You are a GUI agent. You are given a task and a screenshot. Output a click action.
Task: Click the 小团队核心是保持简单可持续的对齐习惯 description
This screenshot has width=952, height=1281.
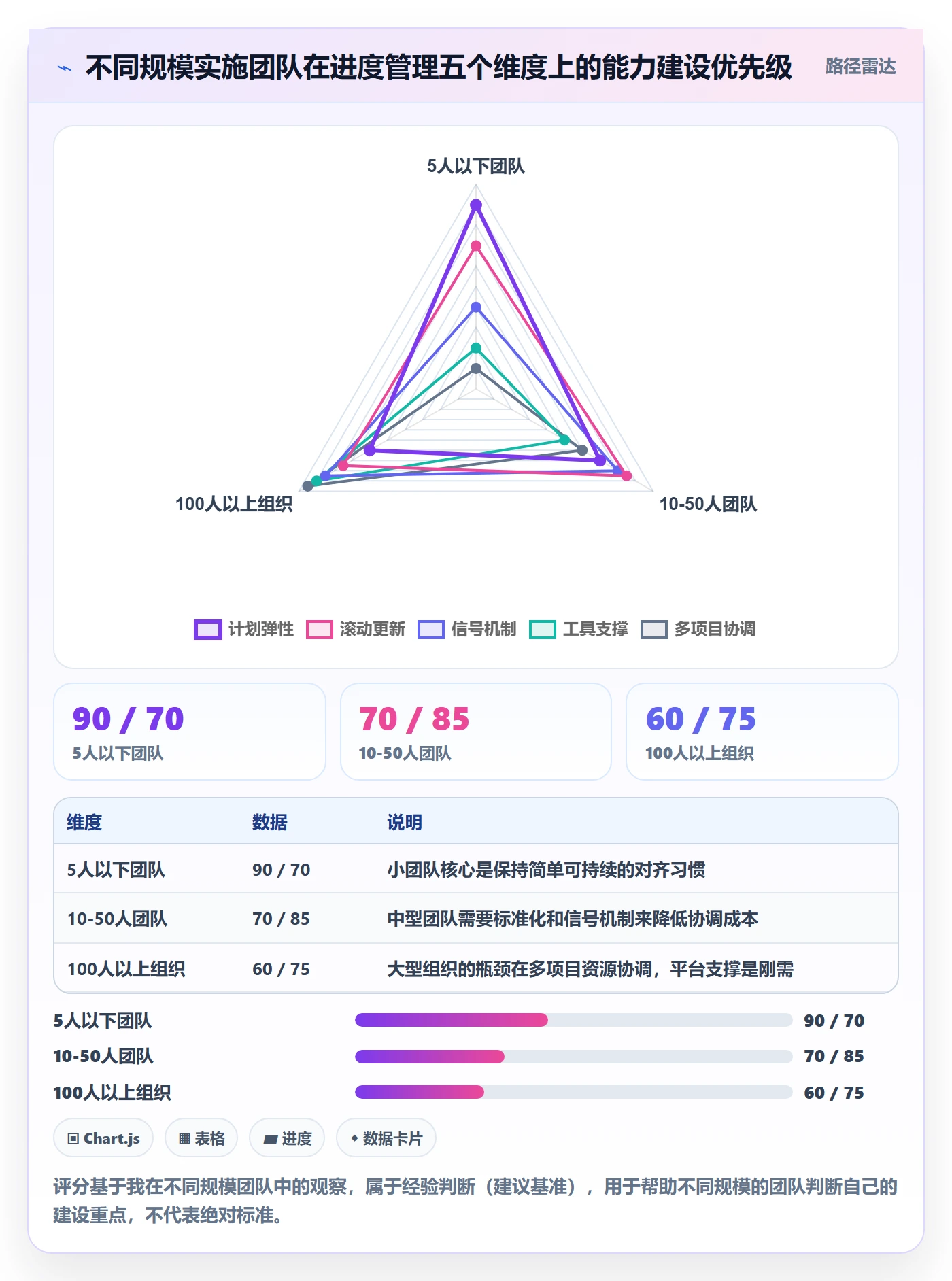click(546, 870)
